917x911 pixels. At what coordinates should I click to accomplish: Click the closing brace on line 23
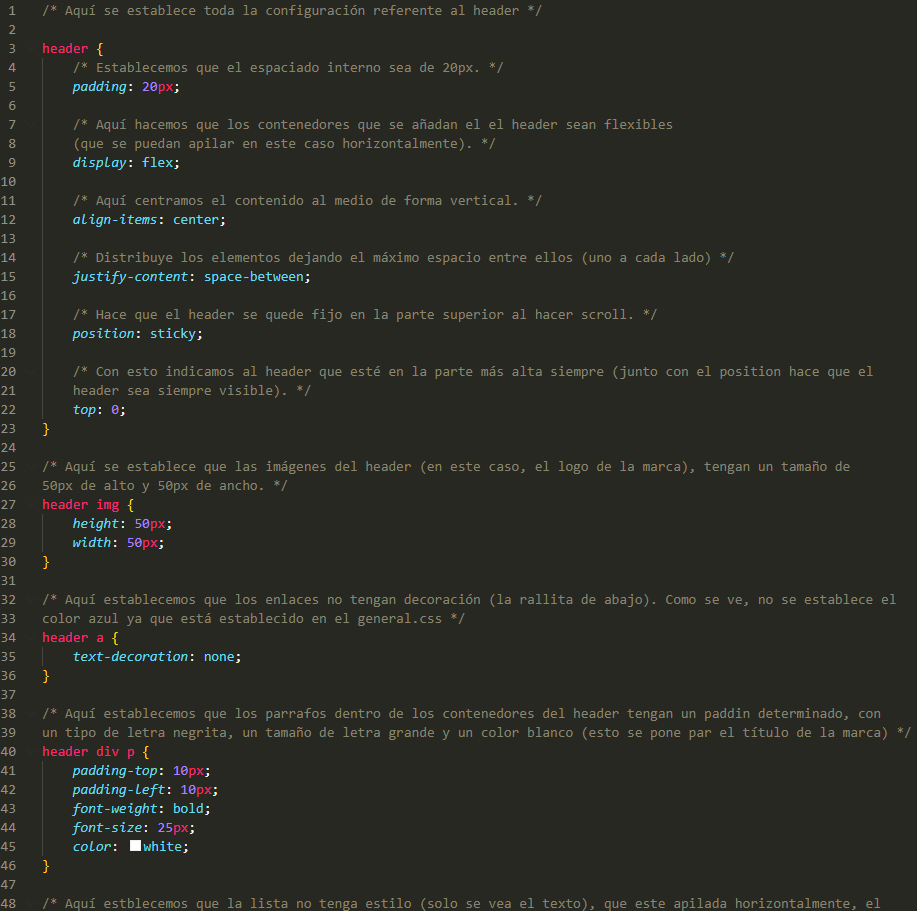[x=46, y=429]
